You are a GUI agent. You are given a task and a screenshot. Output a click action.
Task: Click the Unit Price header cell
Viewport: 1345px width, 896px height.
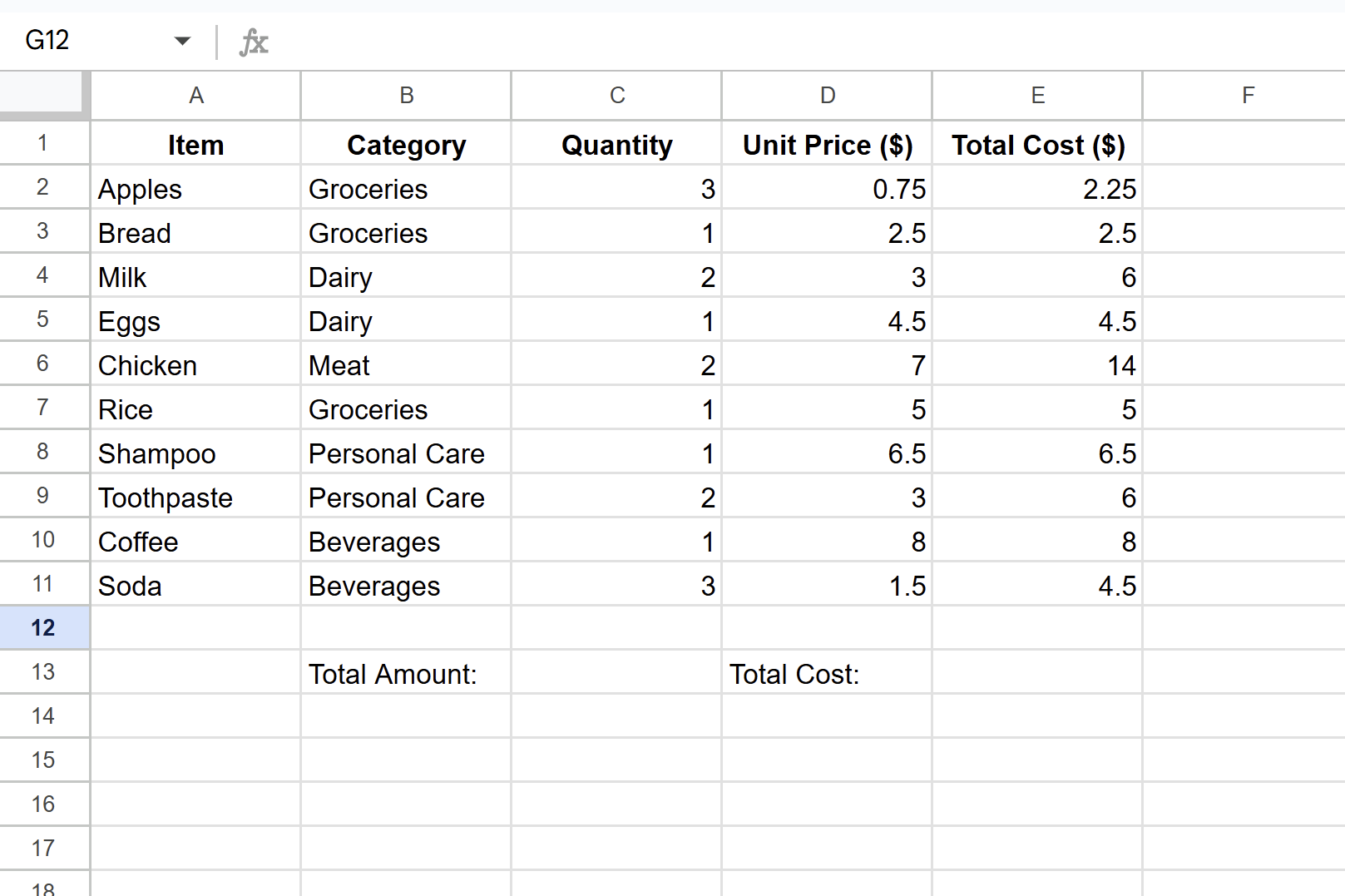pyautogui.click(x=827, y=144)
